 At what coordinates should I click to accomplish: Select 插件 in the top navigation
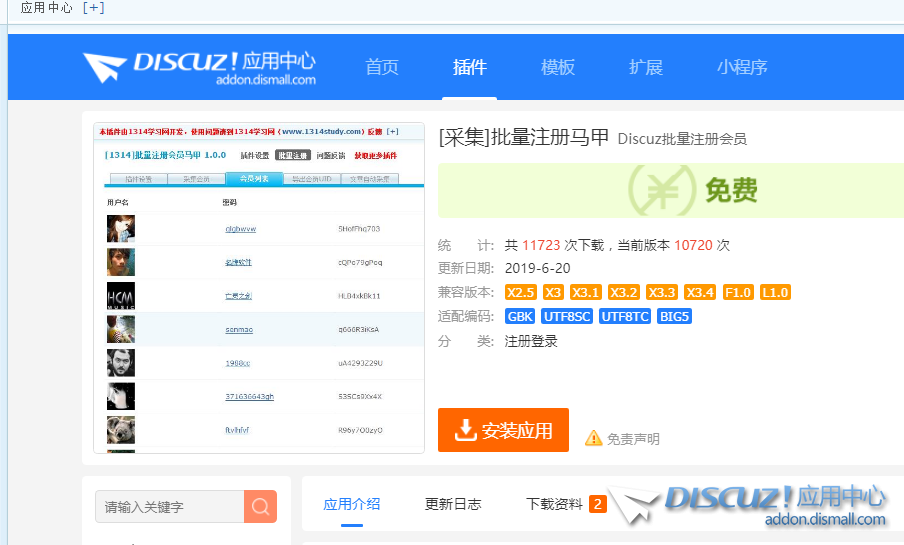click(470, 68)
